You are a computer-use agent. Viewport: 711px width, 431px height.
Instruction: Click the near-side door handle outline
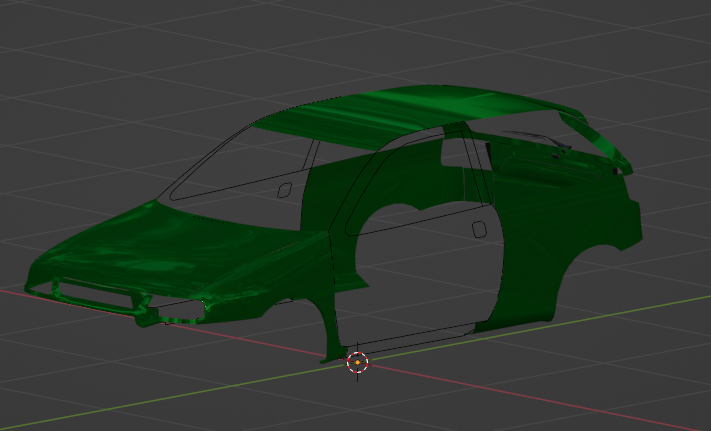coord(479,229)
